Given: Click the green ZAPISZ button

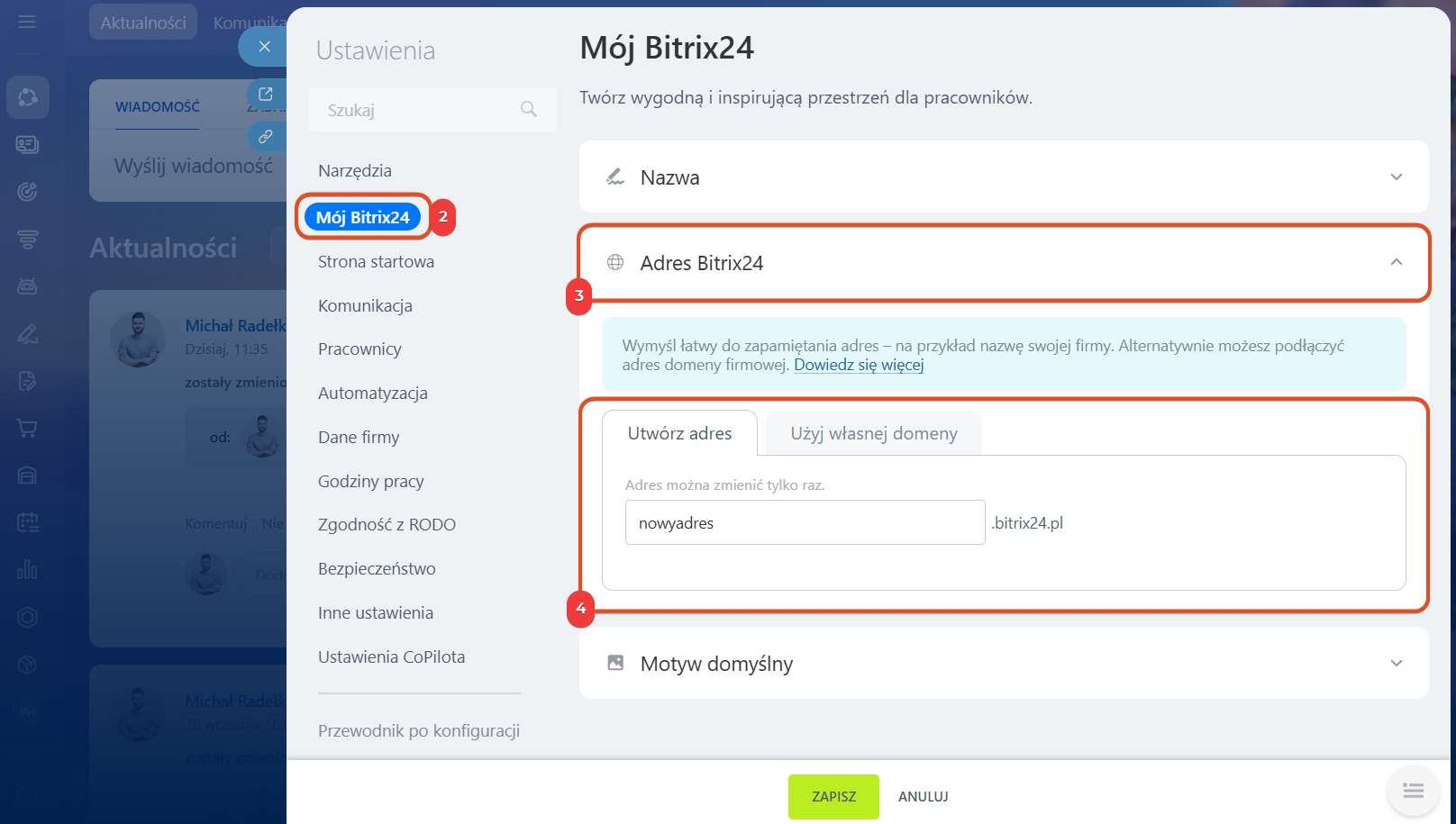Looking at the screenshot, I should (833, 796).
